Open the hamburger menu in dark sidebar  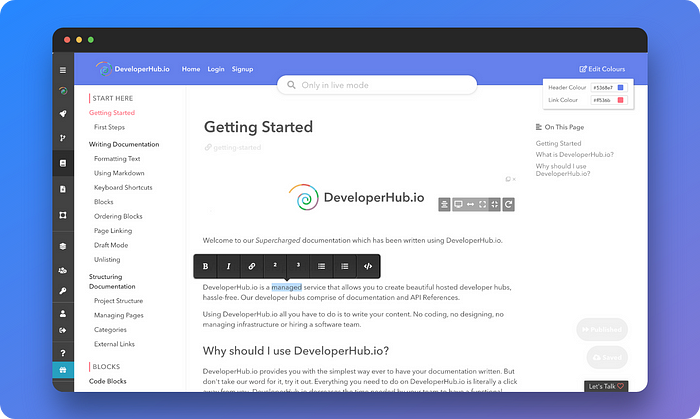[x=63, y=70]
